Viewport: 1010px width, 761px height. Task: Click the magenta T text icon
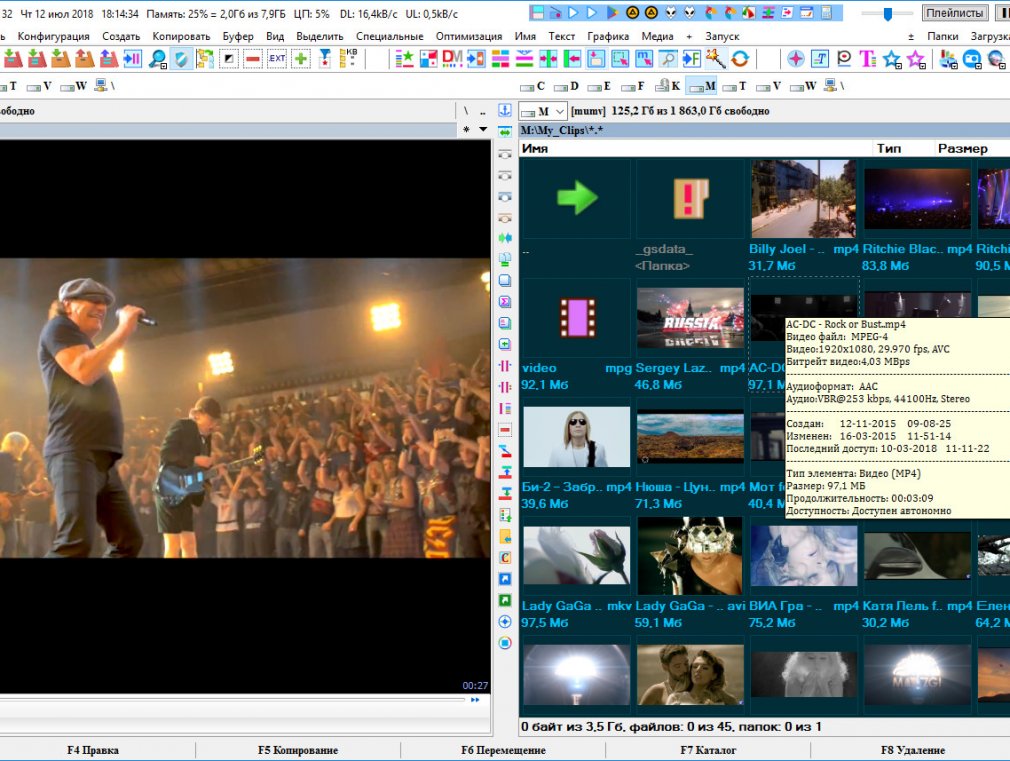(868, 59)
